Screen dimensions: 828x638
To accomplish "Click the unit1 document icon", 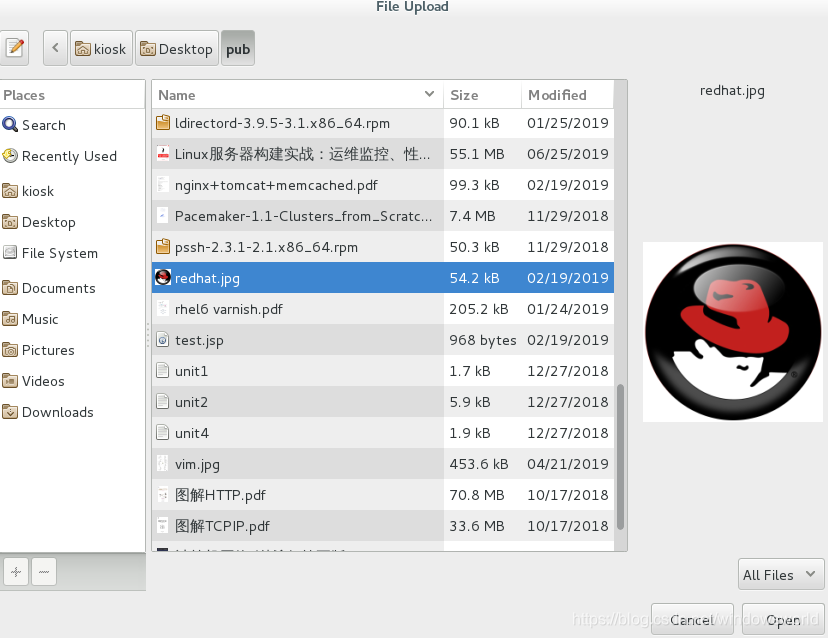I will coord(163,371).
